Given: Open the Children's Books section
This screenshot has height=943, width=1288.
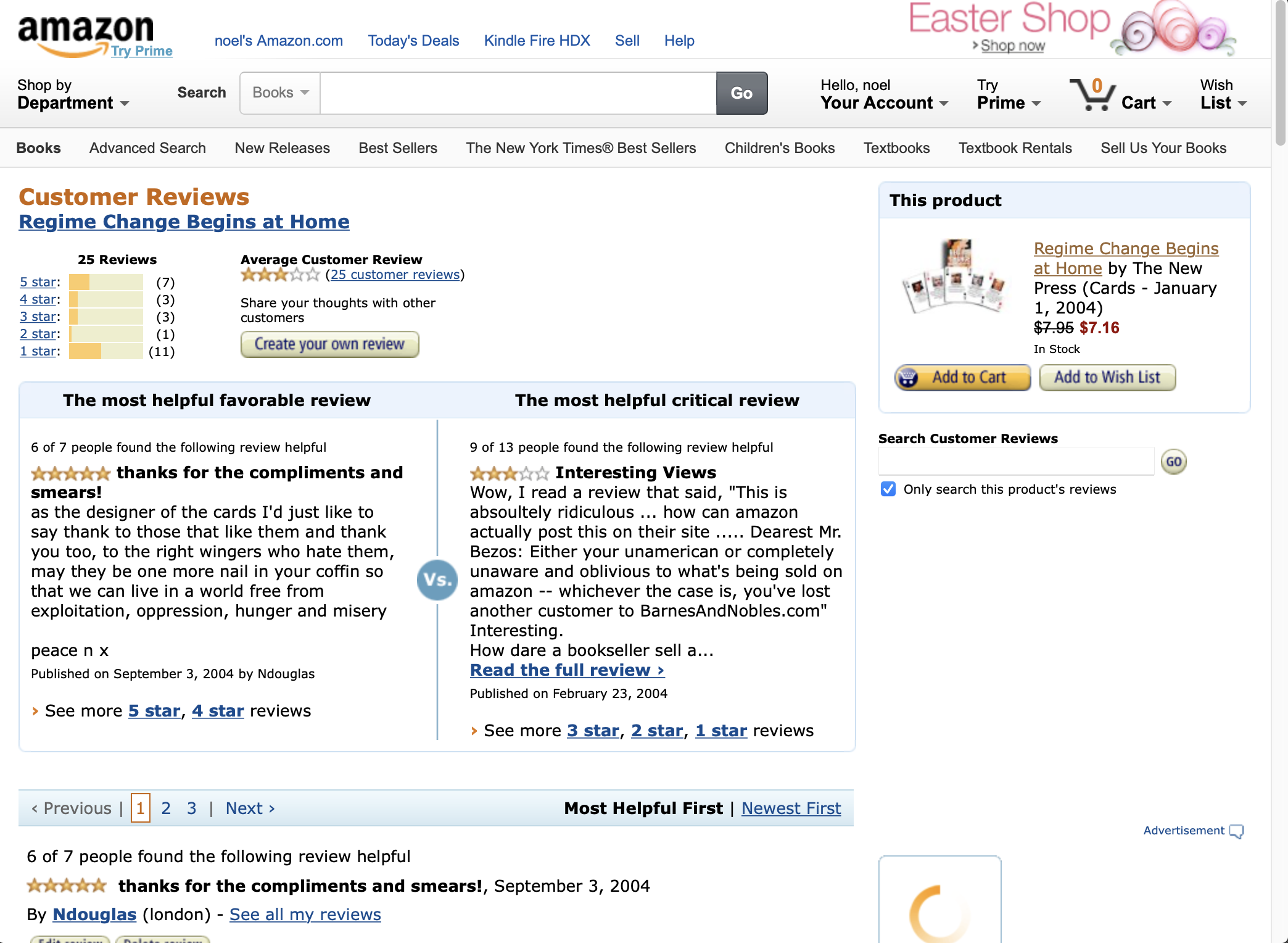Looking at the screenshot, I should (779, 147).
